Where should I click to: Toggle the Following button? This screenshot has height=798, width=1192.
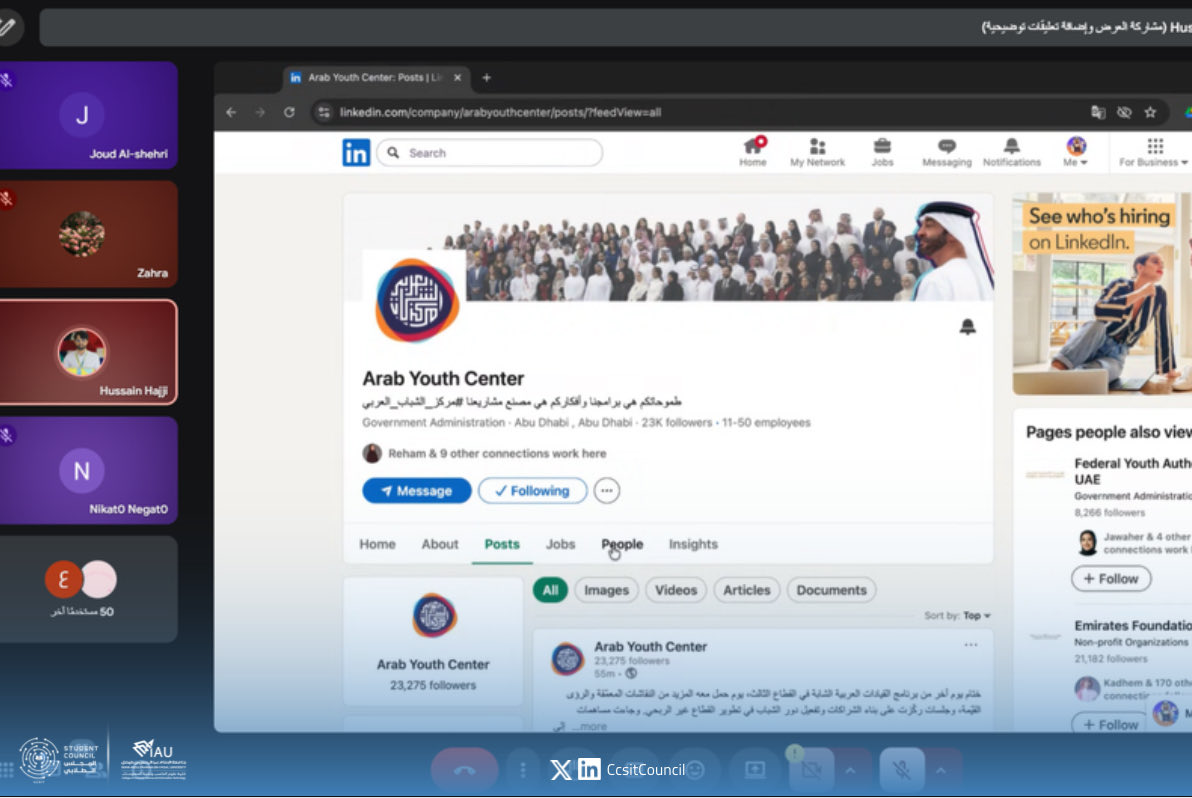532,491
